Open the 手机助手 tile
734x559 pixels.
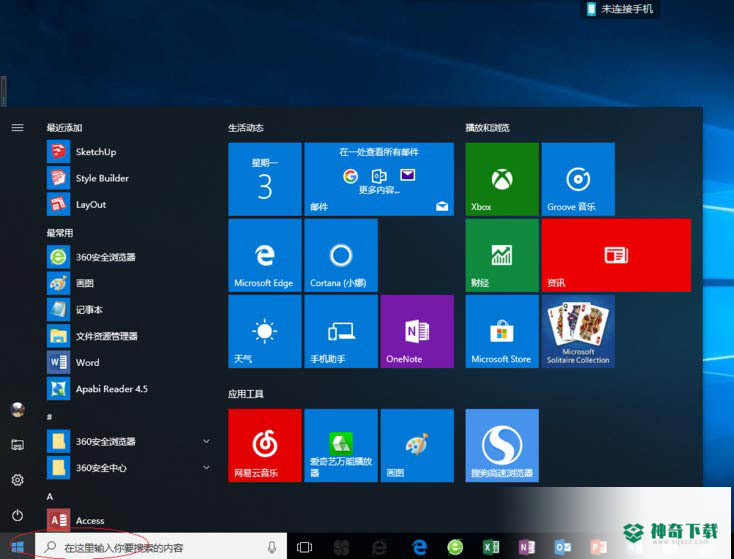pos(341,331)
